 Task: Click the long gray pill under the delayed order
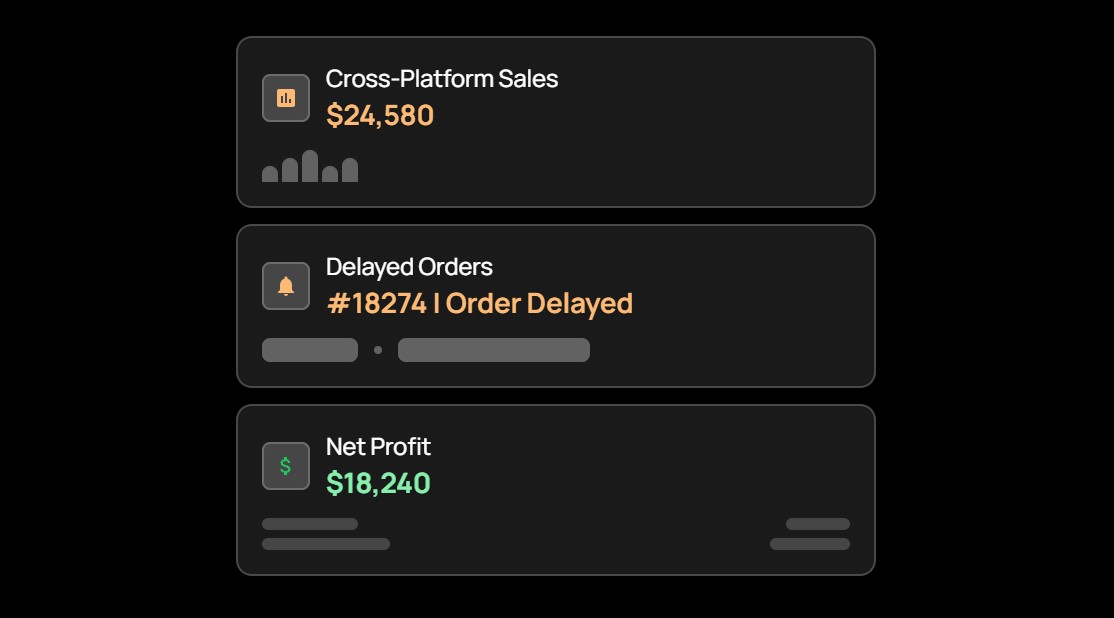494,350
